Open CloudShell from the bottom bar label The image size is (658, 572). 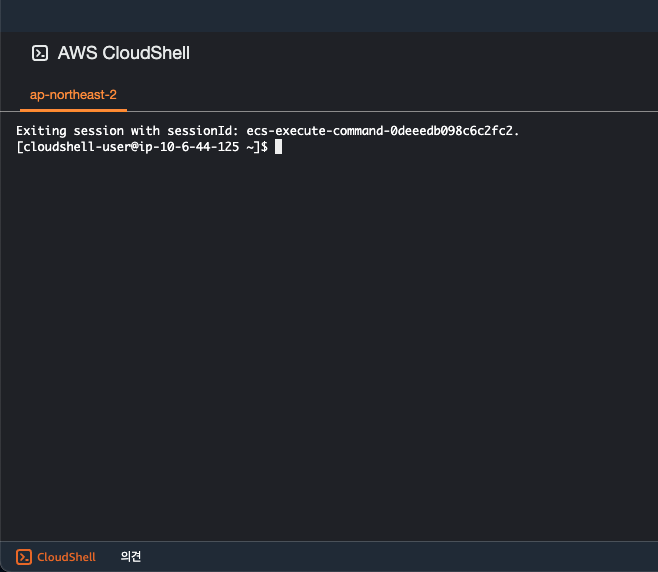pos(66,557)
